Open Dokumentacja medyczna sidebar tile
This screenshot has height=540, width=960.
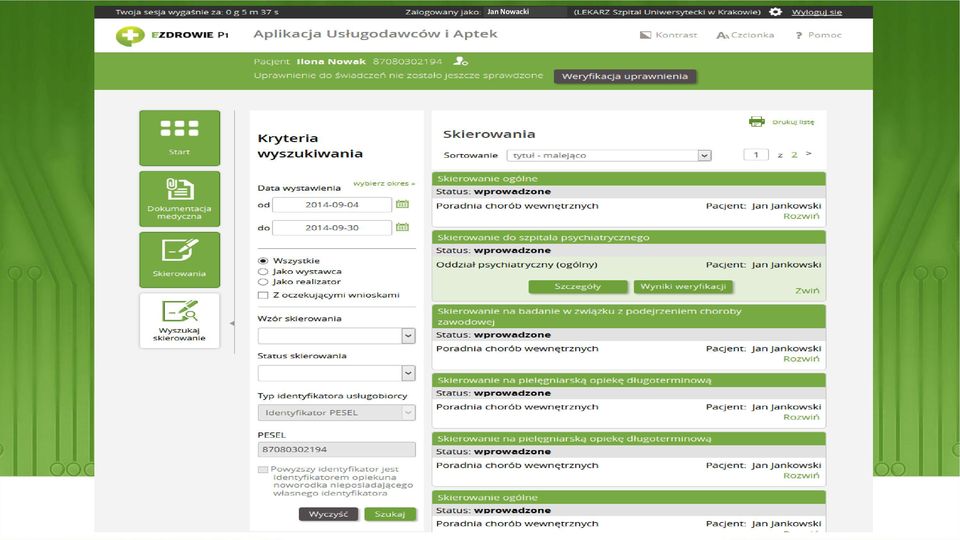(x=179, y=199)
